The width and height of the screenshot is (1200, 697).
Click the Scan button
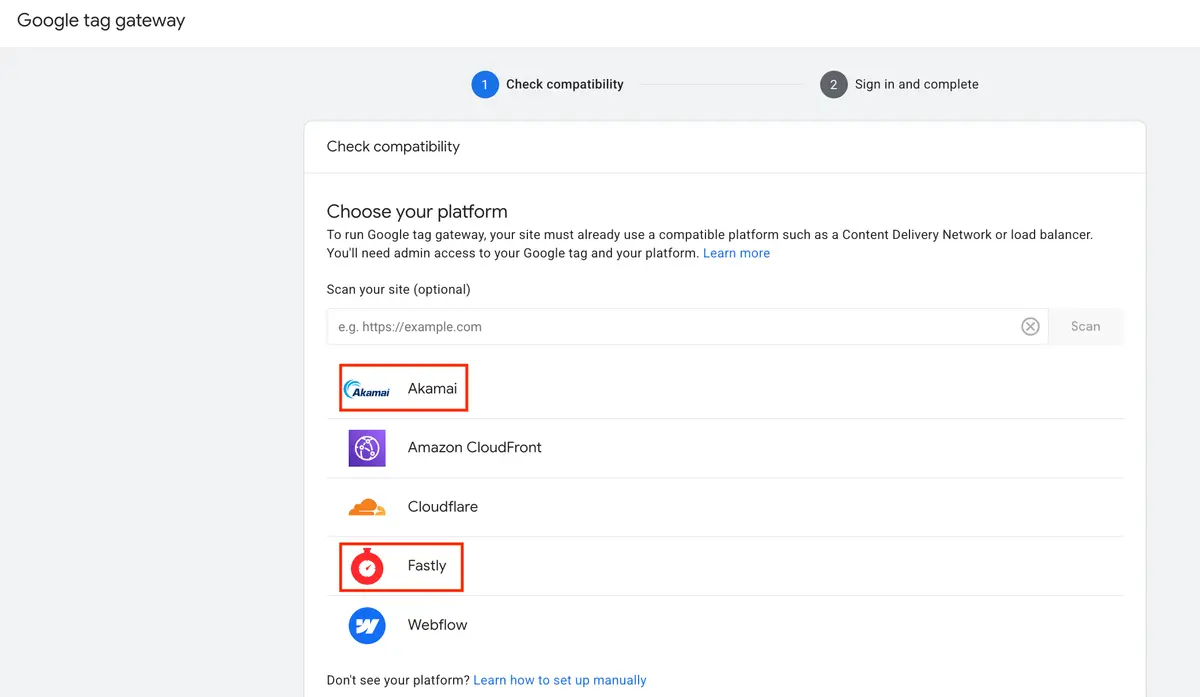click(1086, 327)
